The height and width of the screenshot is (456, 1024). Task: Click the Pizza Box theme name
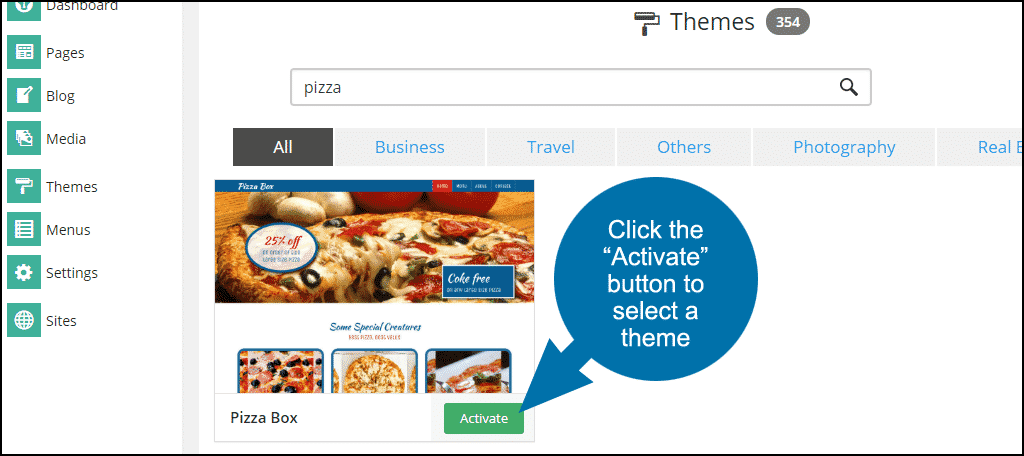click(264, 417)
